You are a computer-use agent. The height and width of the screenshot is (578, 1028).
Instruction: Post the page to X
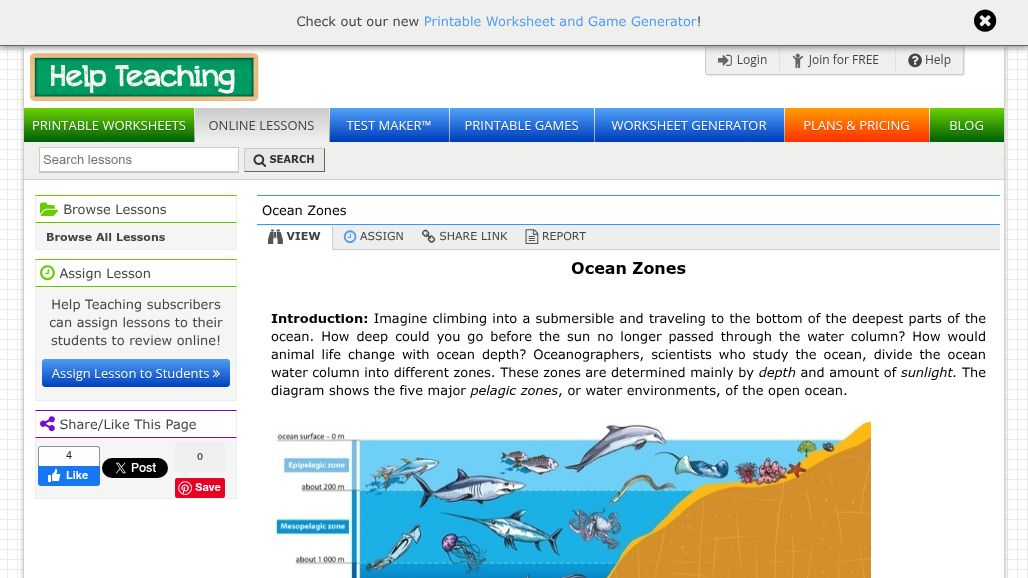click(x=134, y=467)
